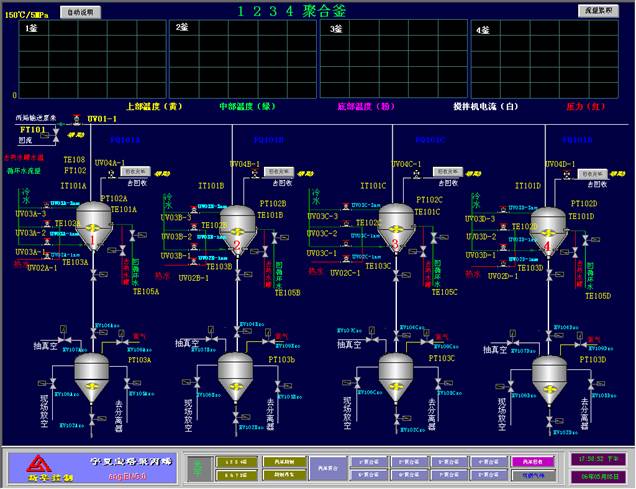
Task: Click the PT102A pressure tag
Action: [114, 198]
